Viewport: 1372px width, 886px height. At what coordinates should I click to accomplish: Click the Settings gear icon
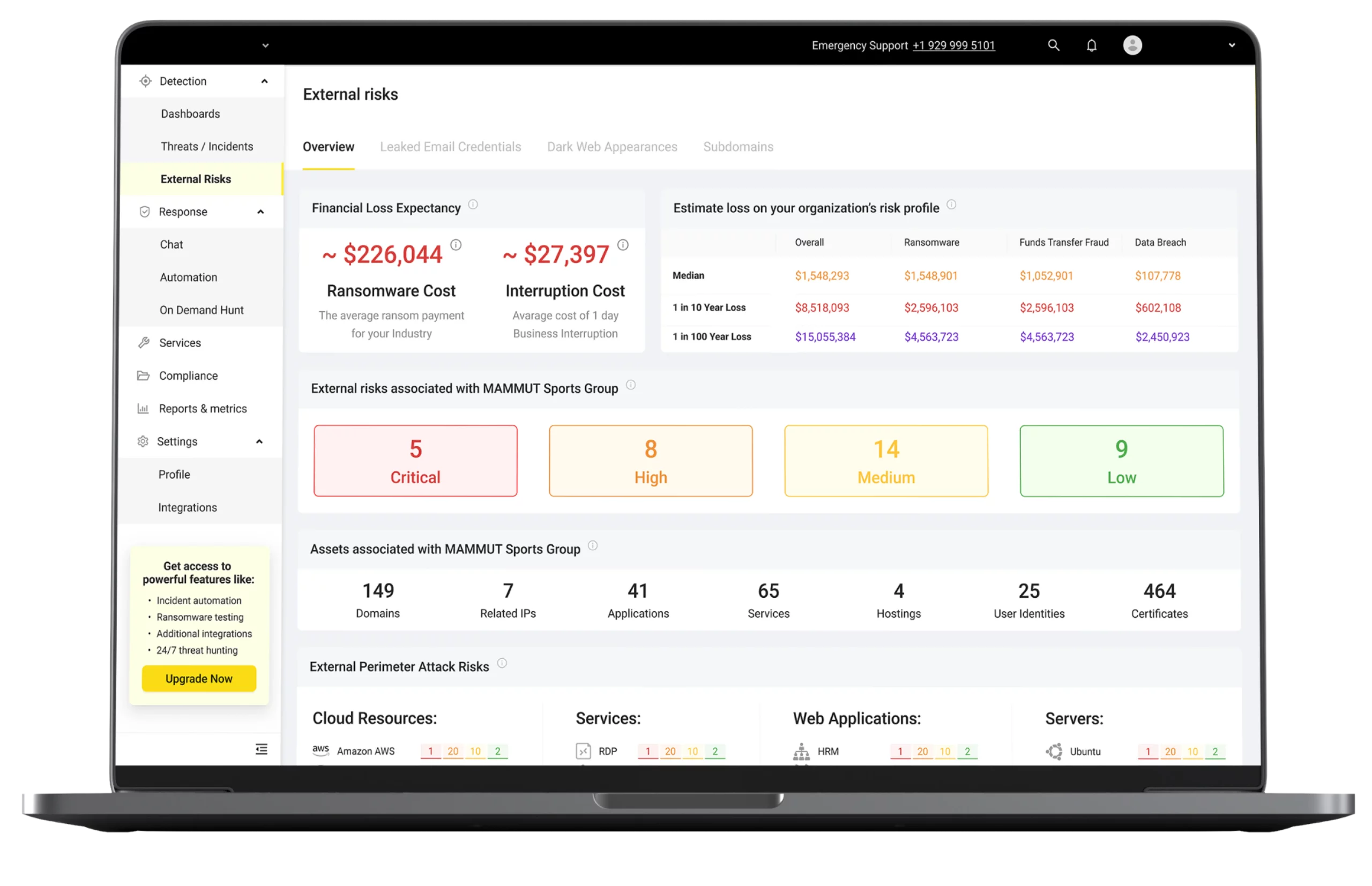pyautogui.click(x=143, y=441)
